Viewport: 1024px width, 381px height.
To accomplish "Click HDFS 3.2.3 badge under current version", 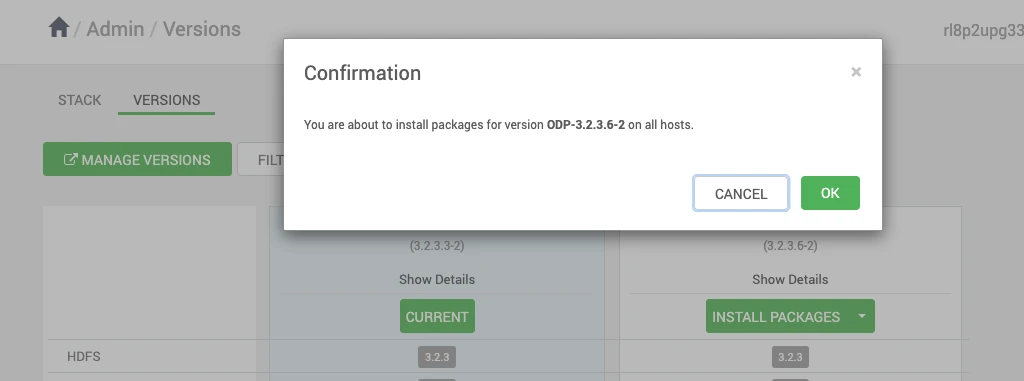I will (437, 357).
